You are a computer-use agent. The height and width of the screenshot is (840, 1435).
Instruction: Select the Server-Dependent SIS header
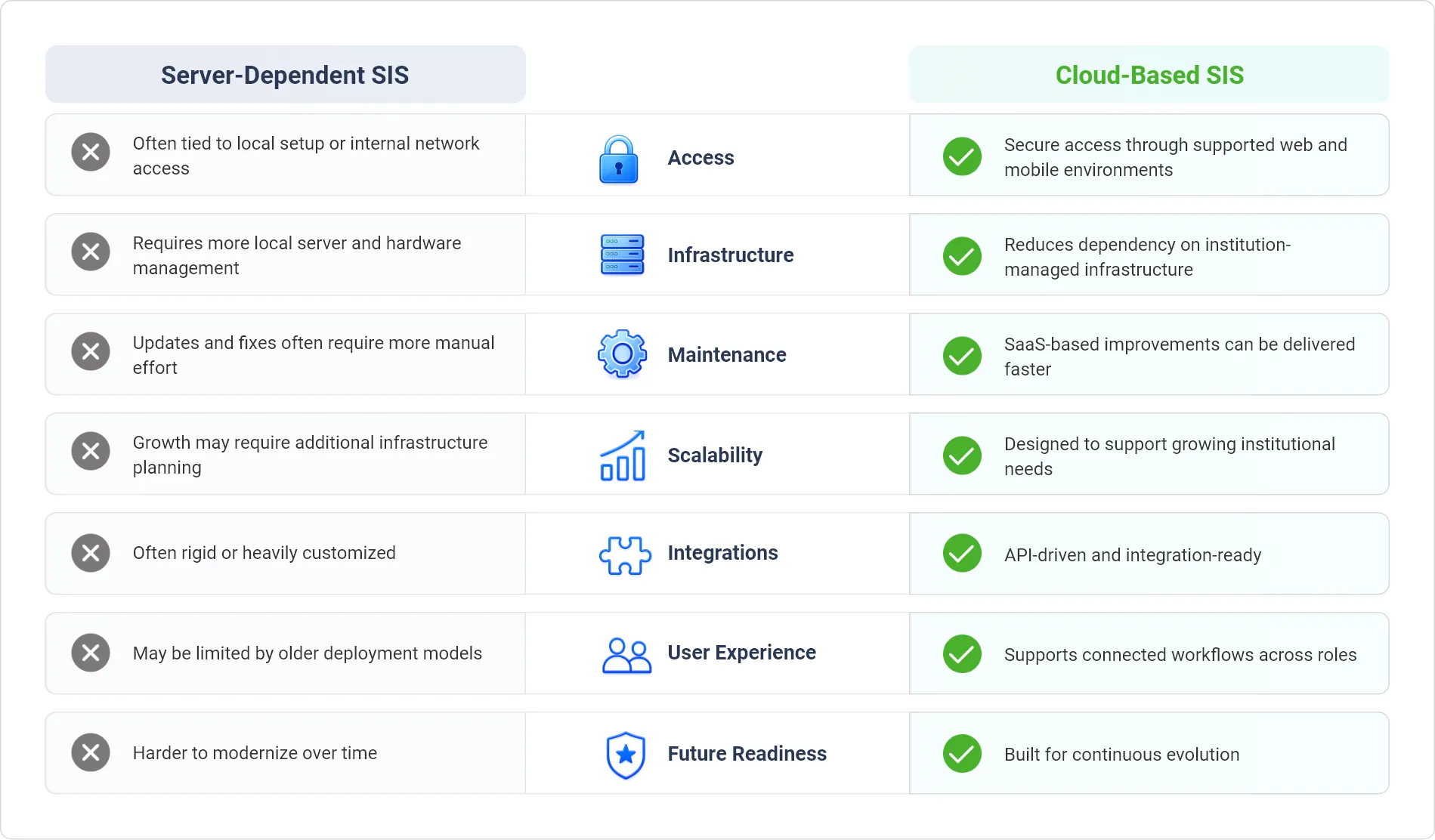click(x=285, y=75)
